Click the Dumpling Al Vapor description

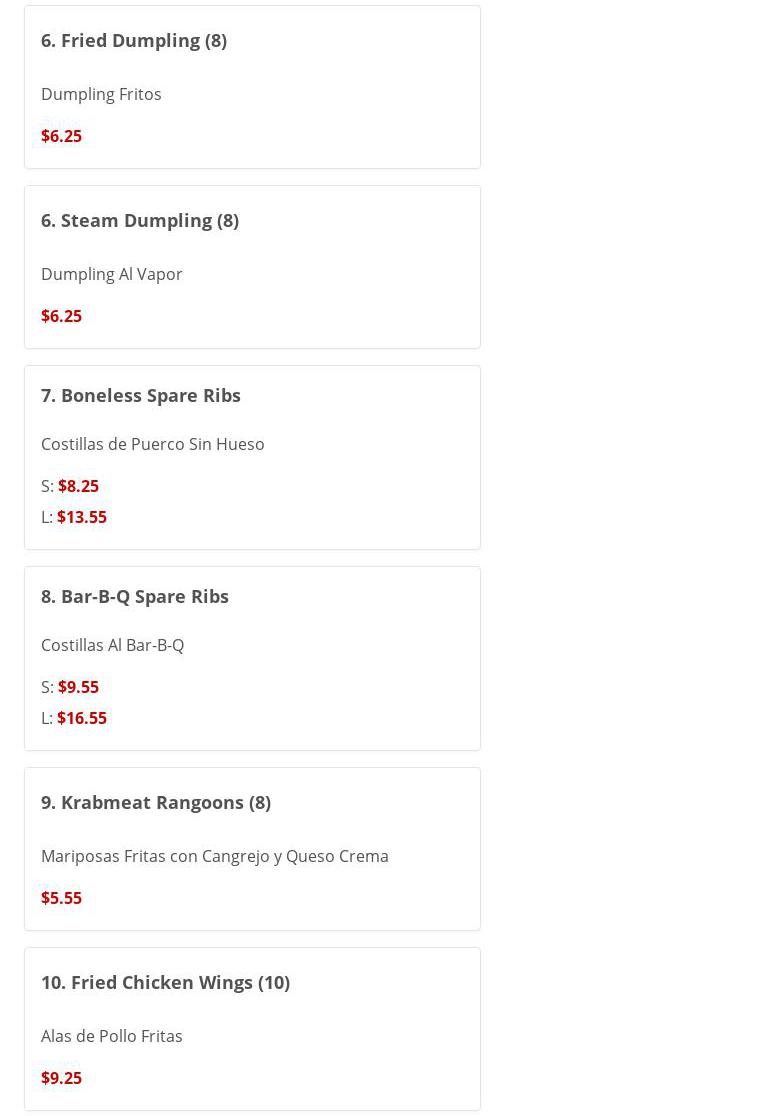112,274
